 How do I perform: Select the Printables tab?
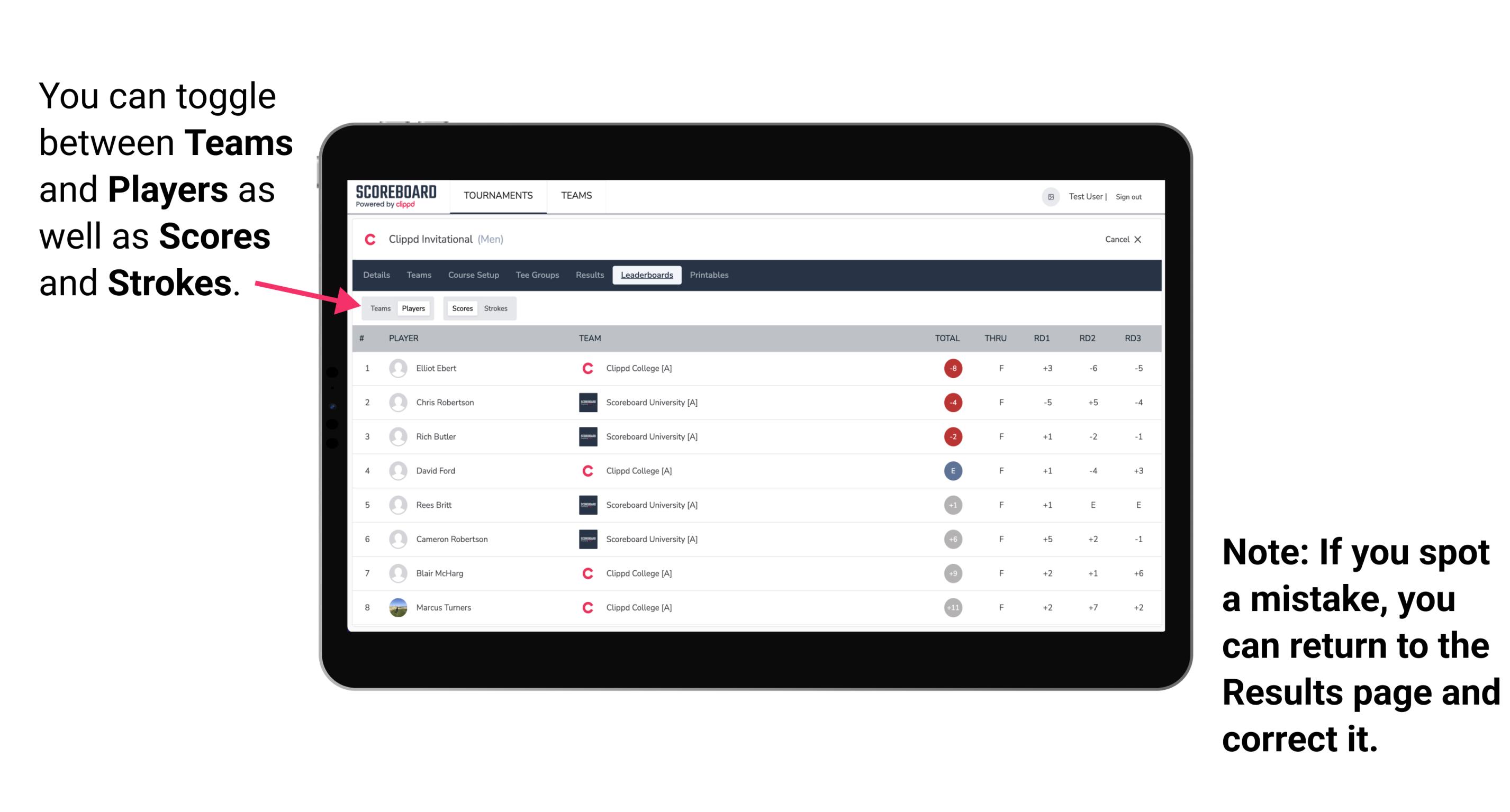710,275
